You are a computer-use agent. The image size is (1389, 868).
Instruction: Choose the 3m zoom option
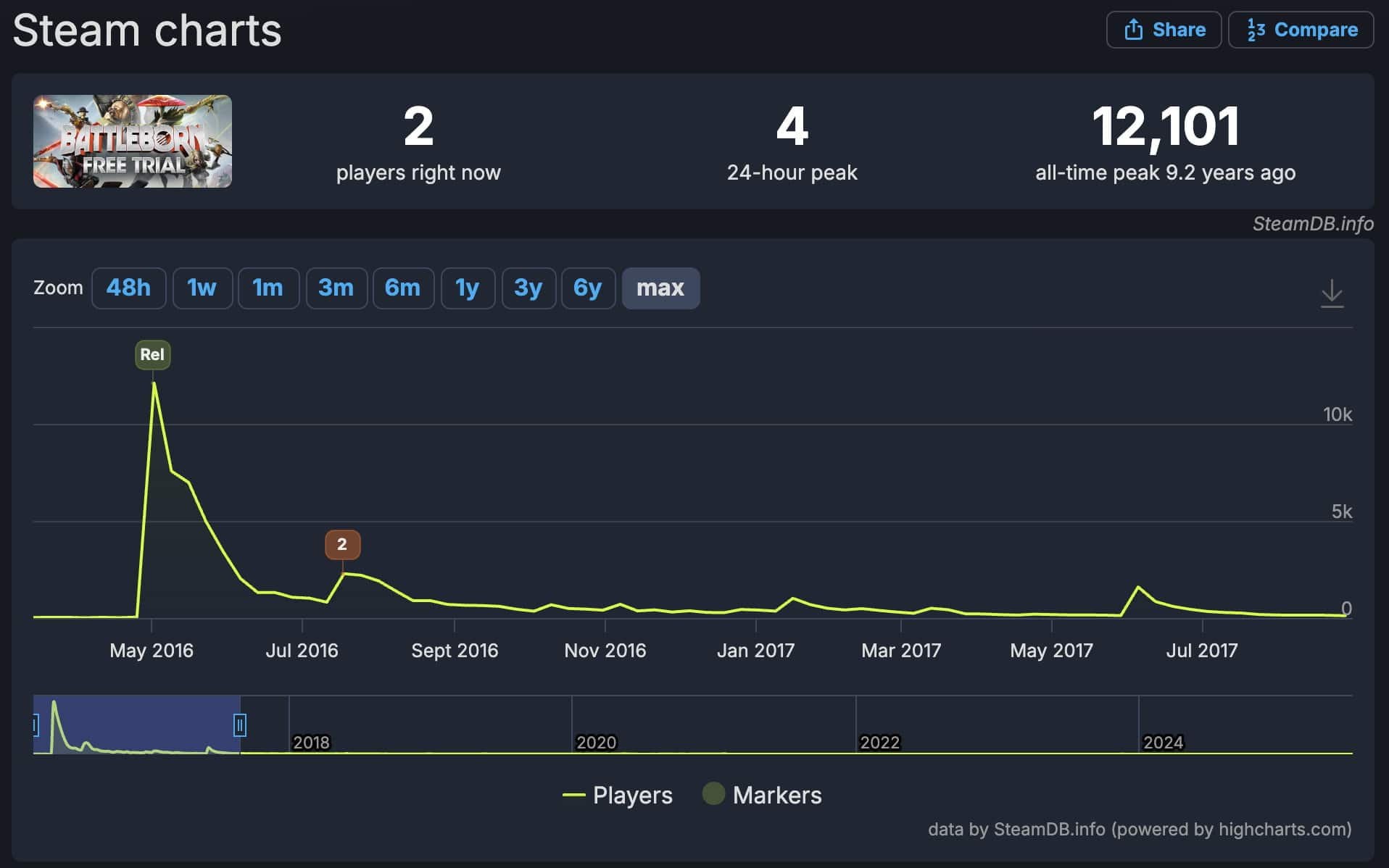[336, 288]
